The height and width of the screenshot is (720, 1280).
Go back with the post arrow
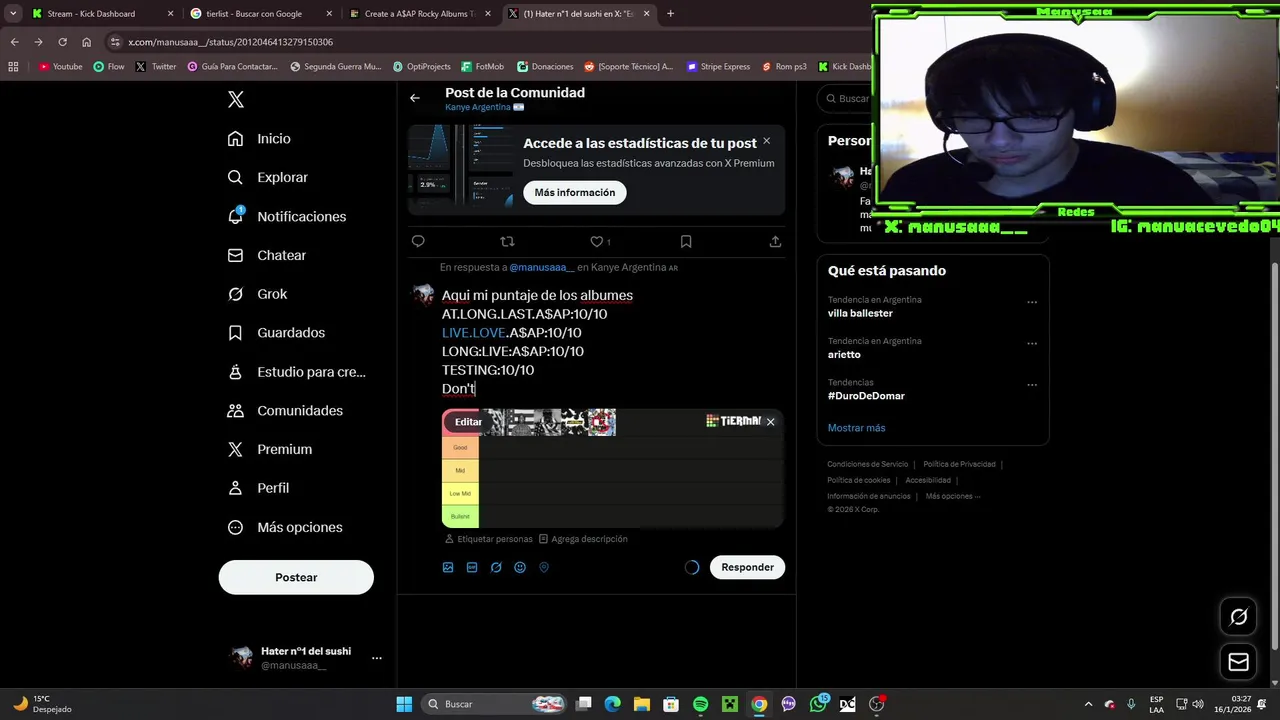pyautogui.click(x=415, y=98)
